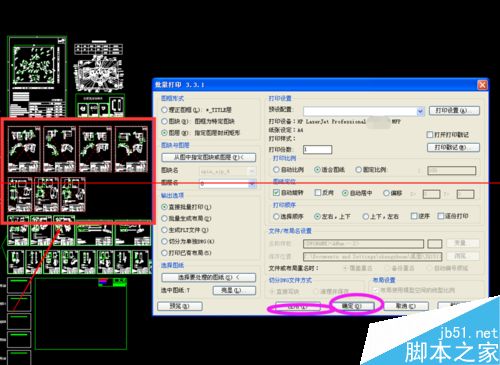Select 适合图纸 print scale option
The height and width of the screenshot is (365, 500).
click(318, 170)
